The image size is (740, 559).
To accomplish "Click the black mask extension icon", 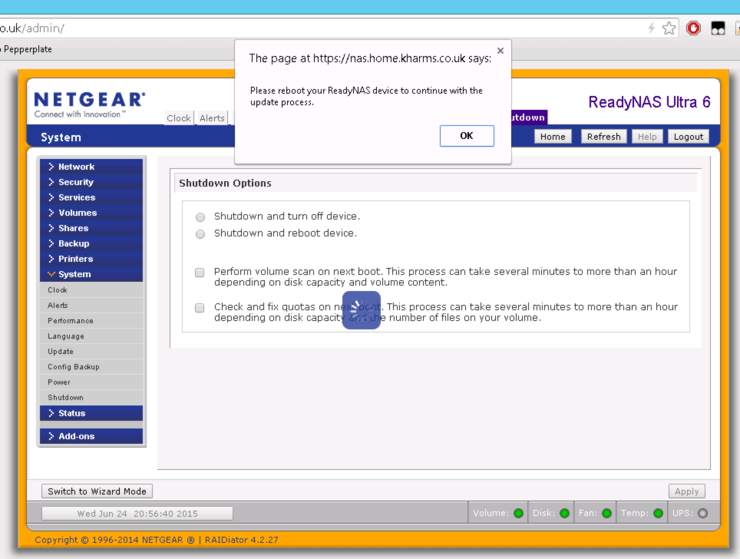I will [718, 28].
